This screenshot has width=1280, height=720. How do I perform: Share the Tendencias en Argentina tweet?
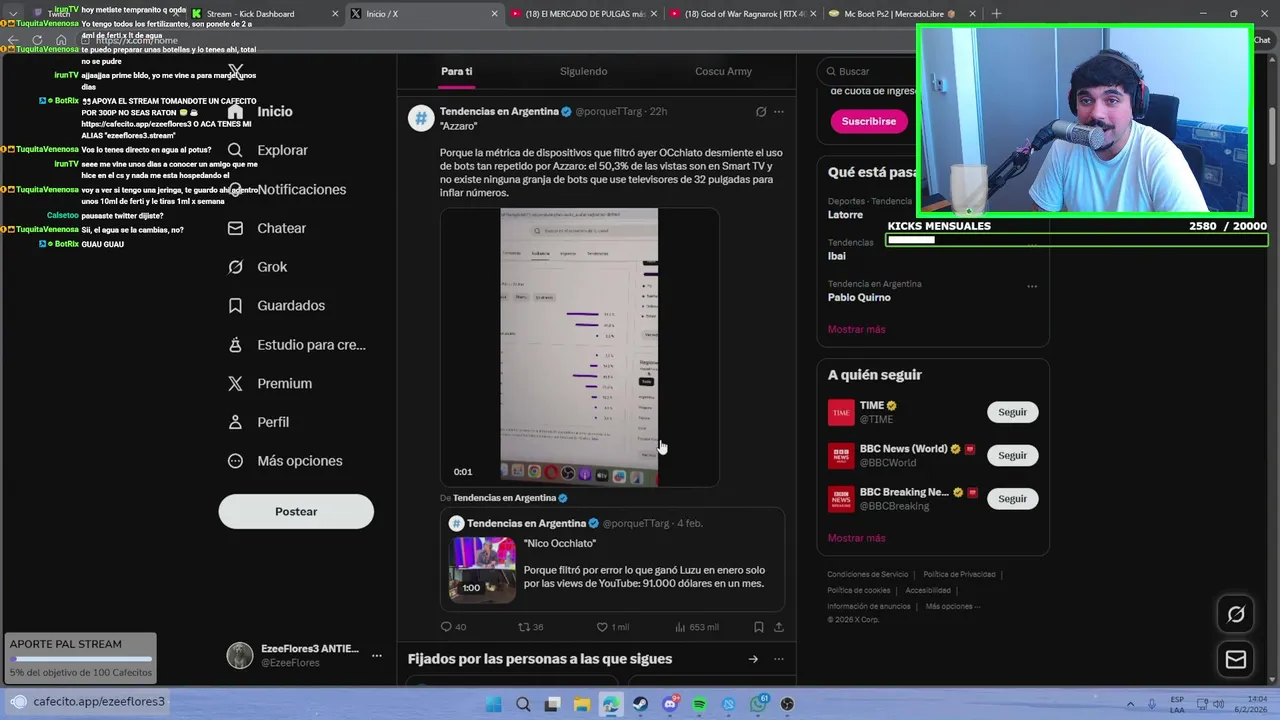(x=779, y=627)
